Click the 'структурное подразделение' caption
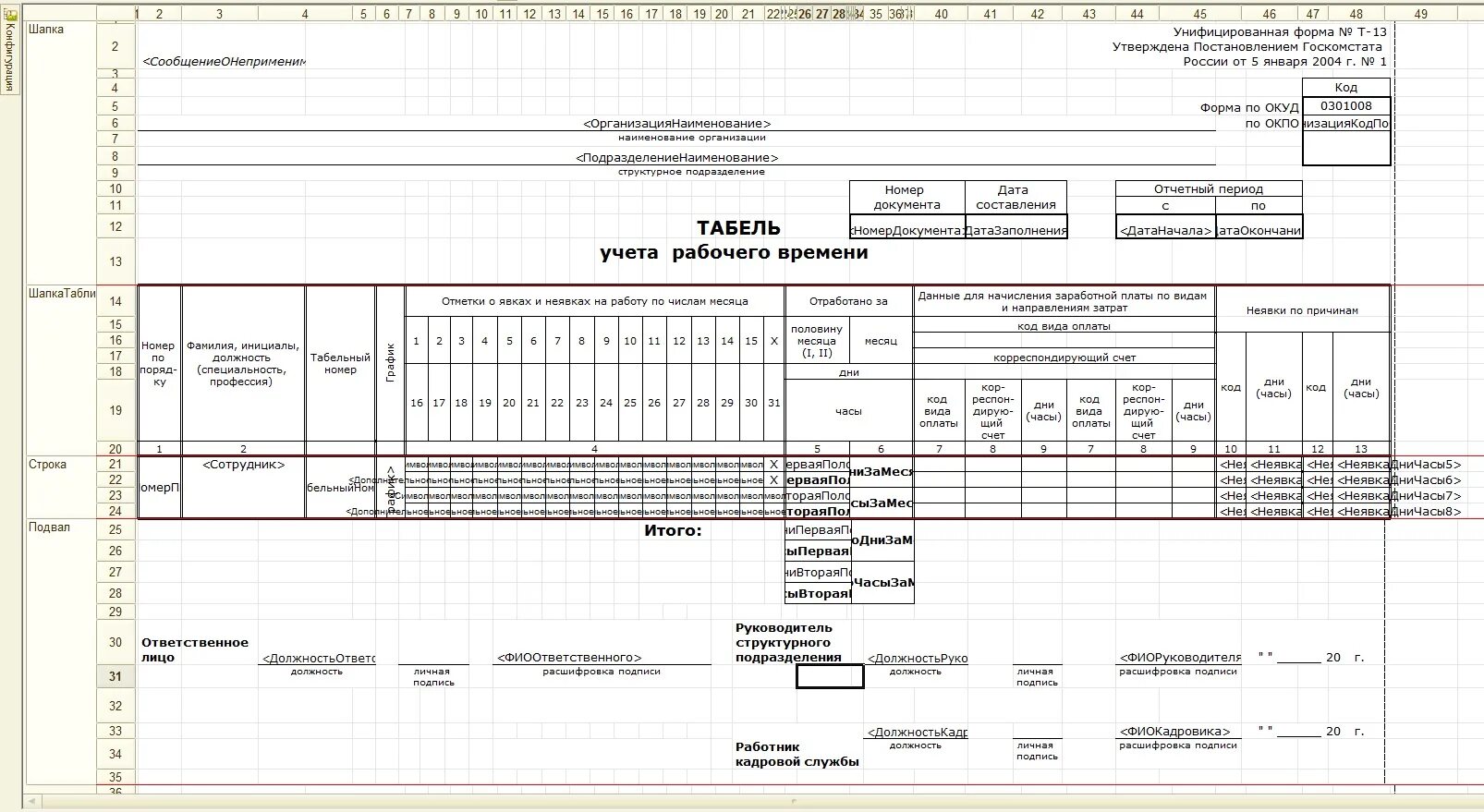1484x812 pixels. (x=691, y=172)
